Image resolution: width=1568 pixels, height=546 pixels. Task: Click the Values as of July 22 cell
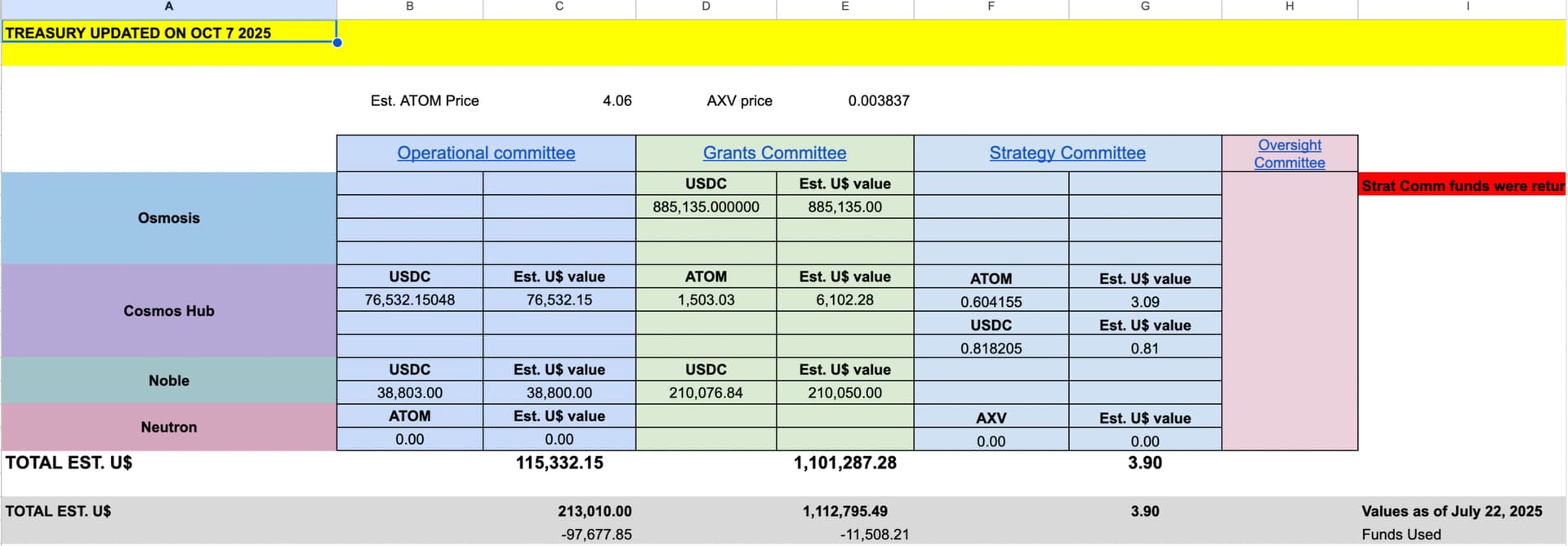coord(1451,511)
